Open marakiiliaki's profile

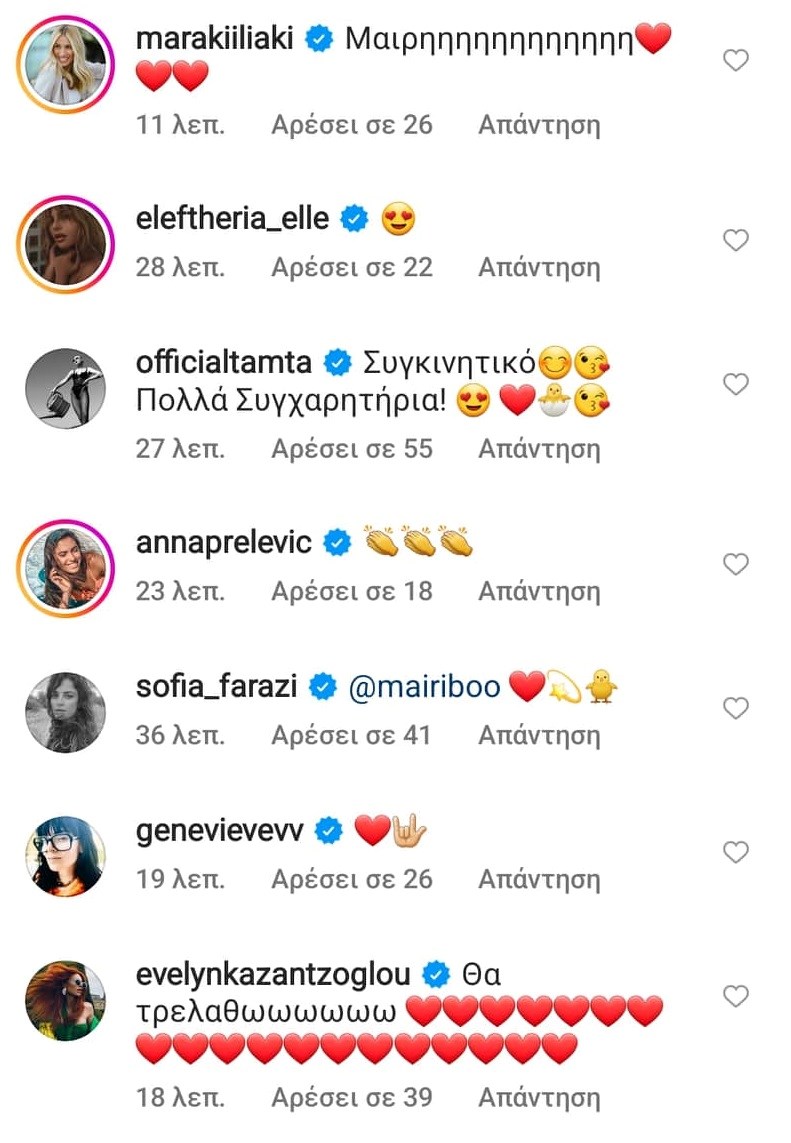click(215, 37)
